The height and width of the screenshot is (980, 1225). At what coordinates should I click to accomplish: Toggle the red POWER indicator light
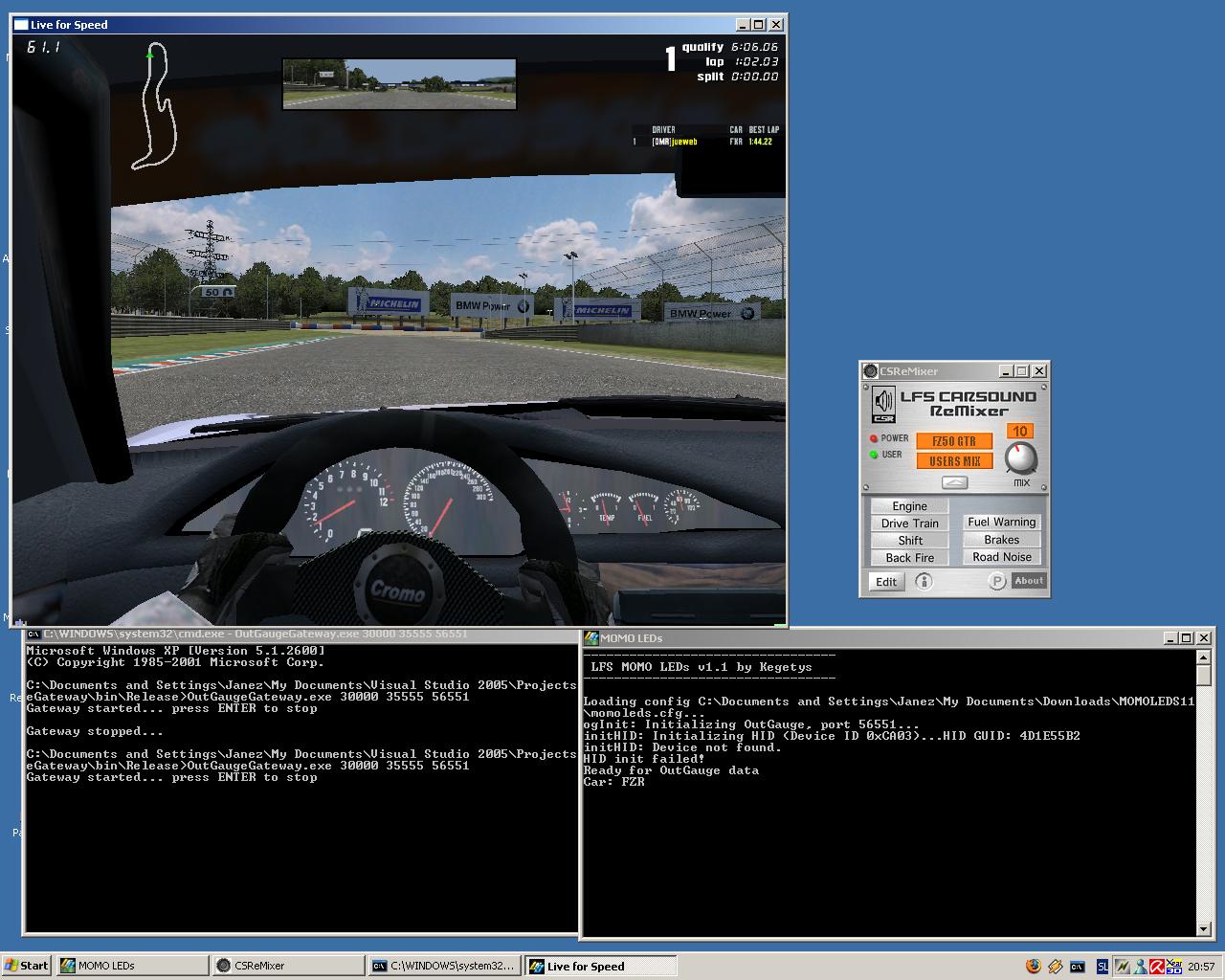click(873, 438)
